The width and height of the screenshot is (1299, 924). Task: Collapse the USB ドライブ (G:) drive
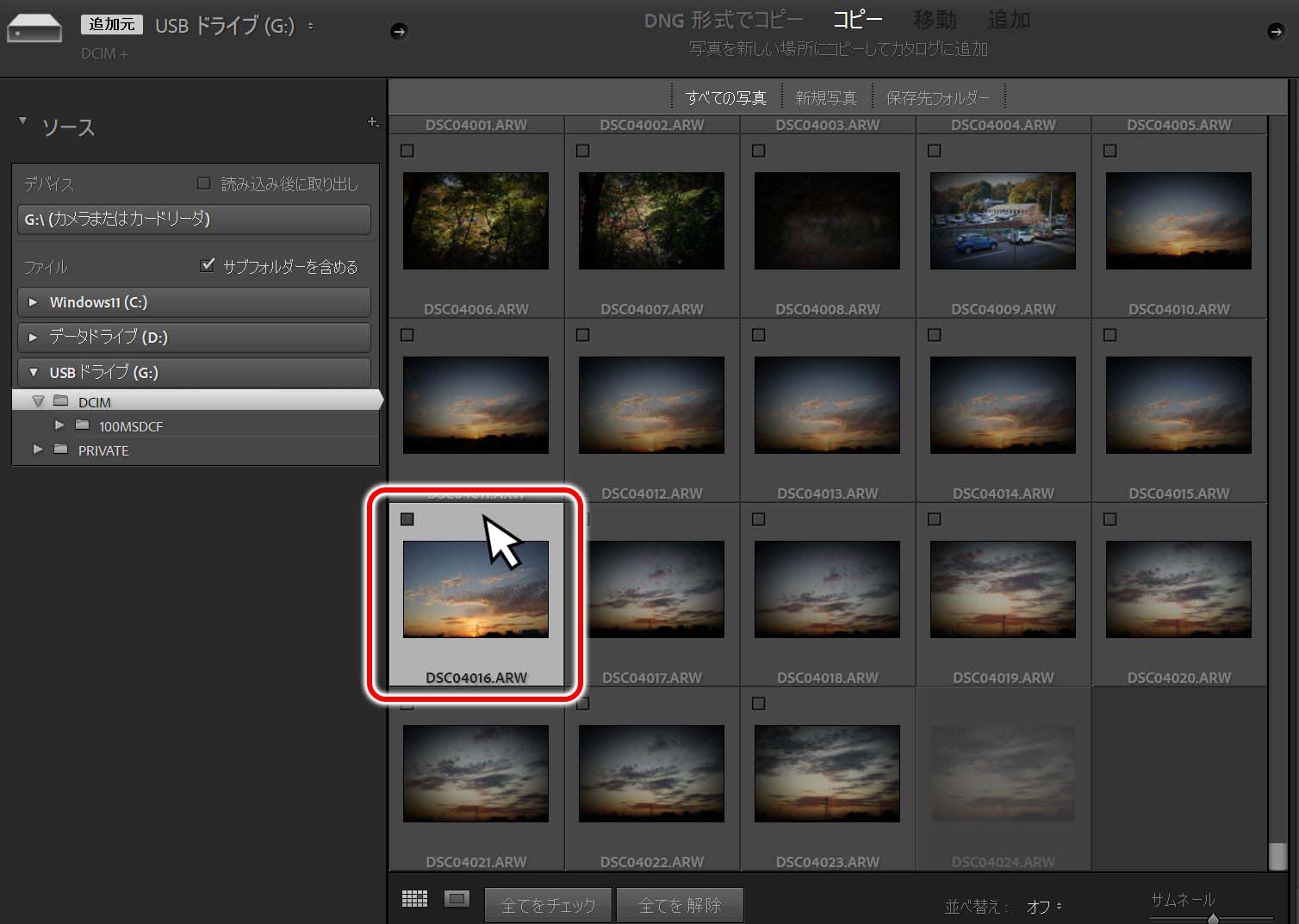(33, 373)
